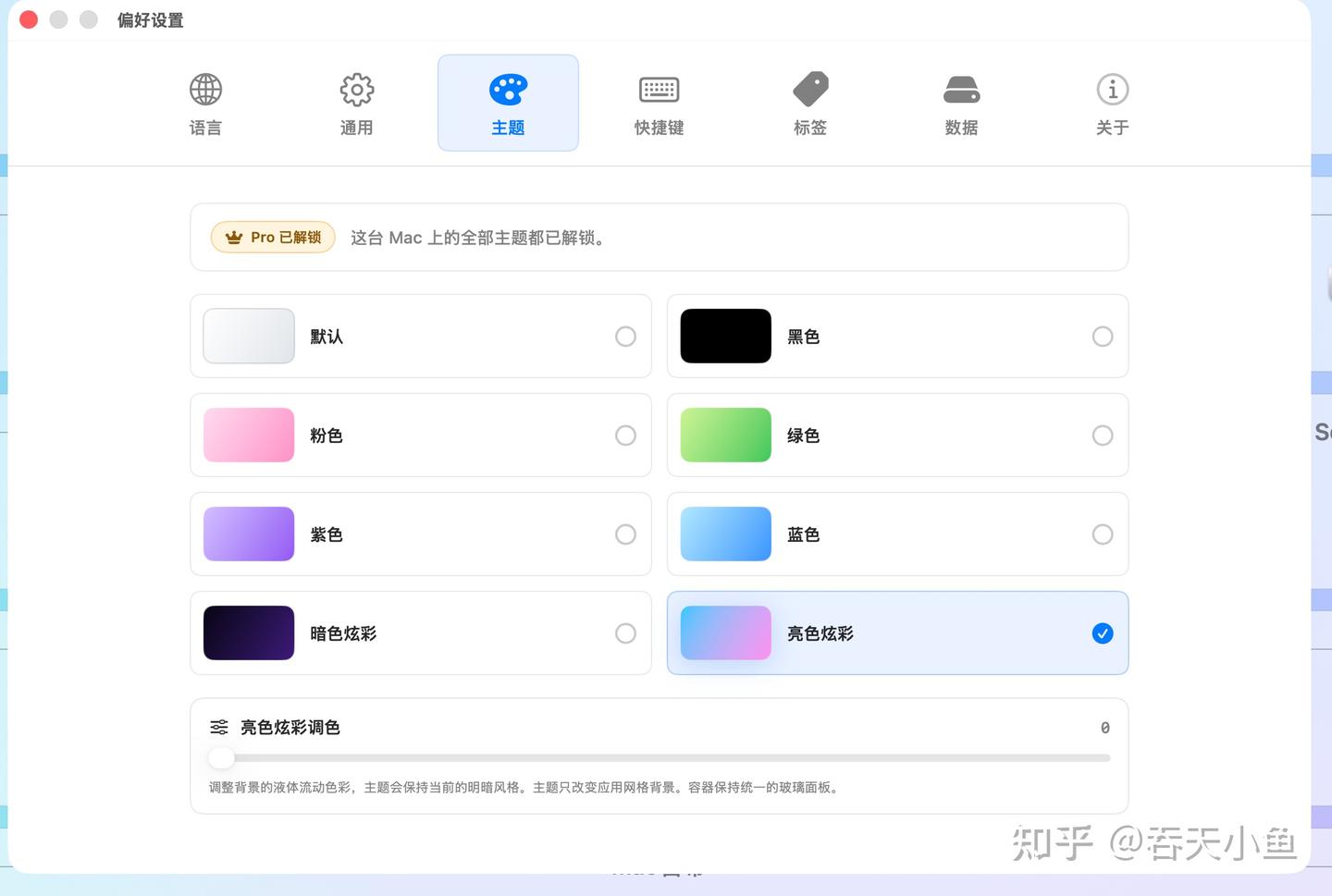The height and width of the screenshot is (896, 1332).
Task: Click the 黑色 theme name
Action: (804, 337)
